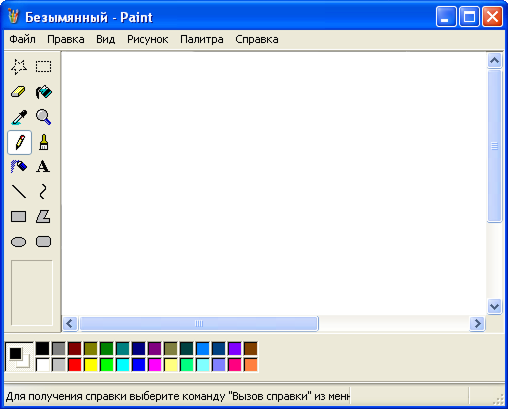Pick the bright red color swatch
Image resolution: width=508 pixels, height=409 pixels.
(x=75, y=365)
